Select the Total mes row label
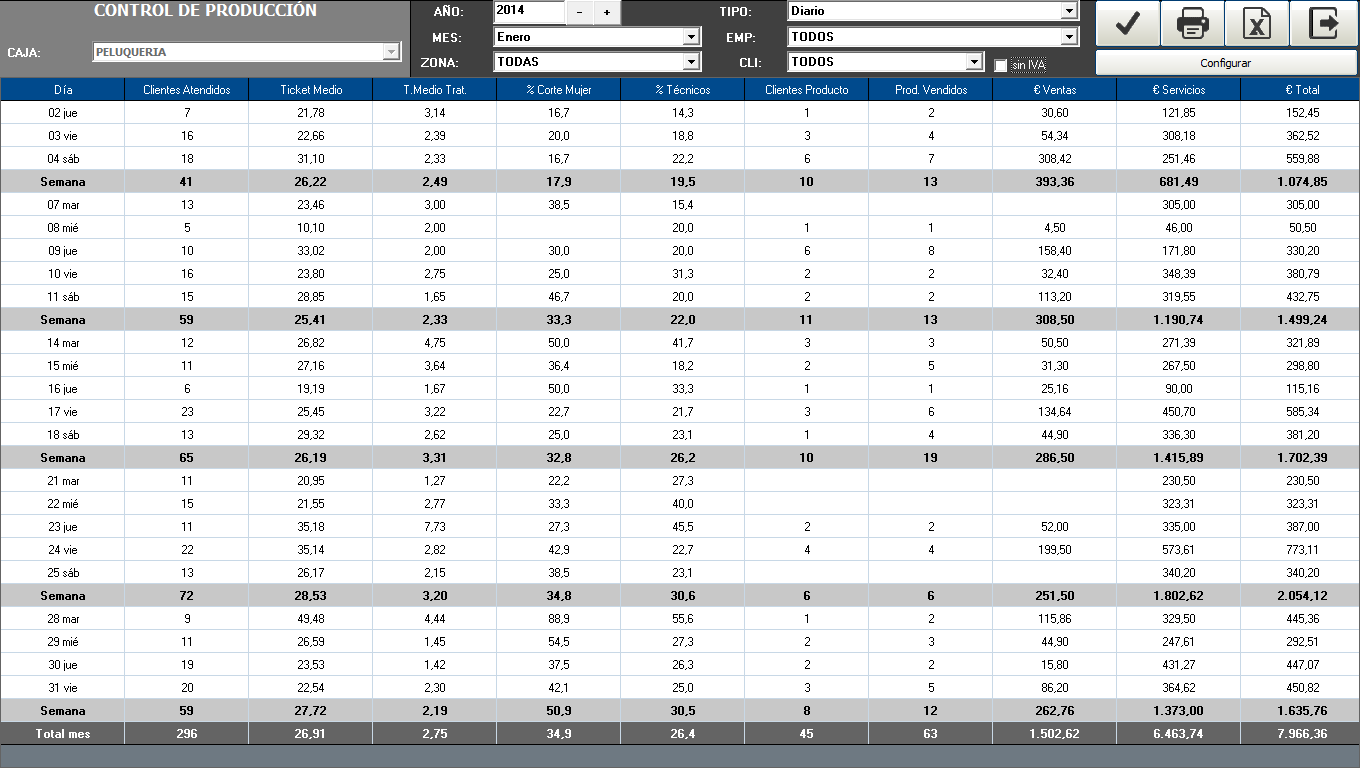This screenshot has width=1360, height=768. [63, 734]
